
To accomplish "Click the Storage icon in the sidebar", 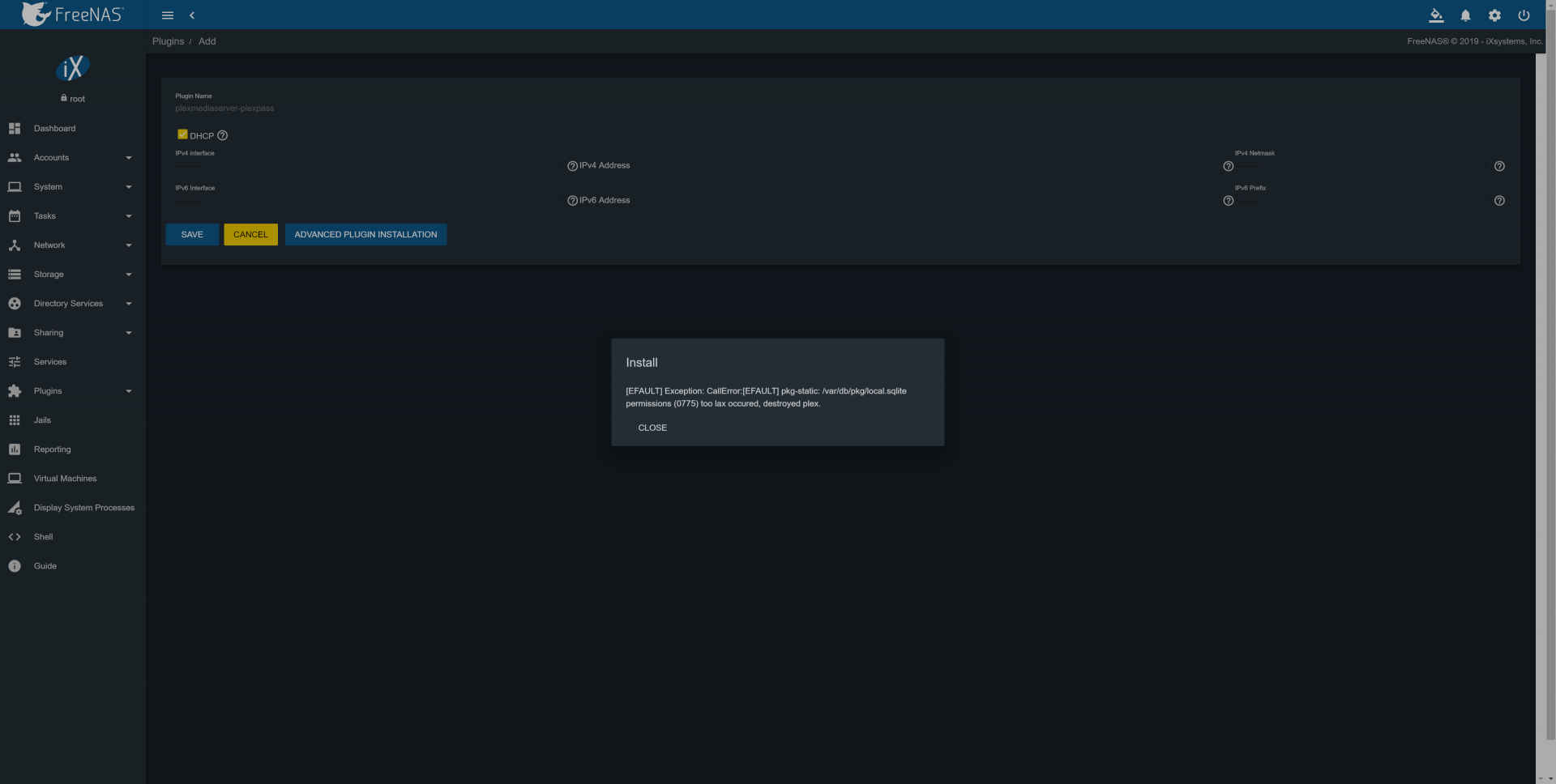I will (15, 275).
